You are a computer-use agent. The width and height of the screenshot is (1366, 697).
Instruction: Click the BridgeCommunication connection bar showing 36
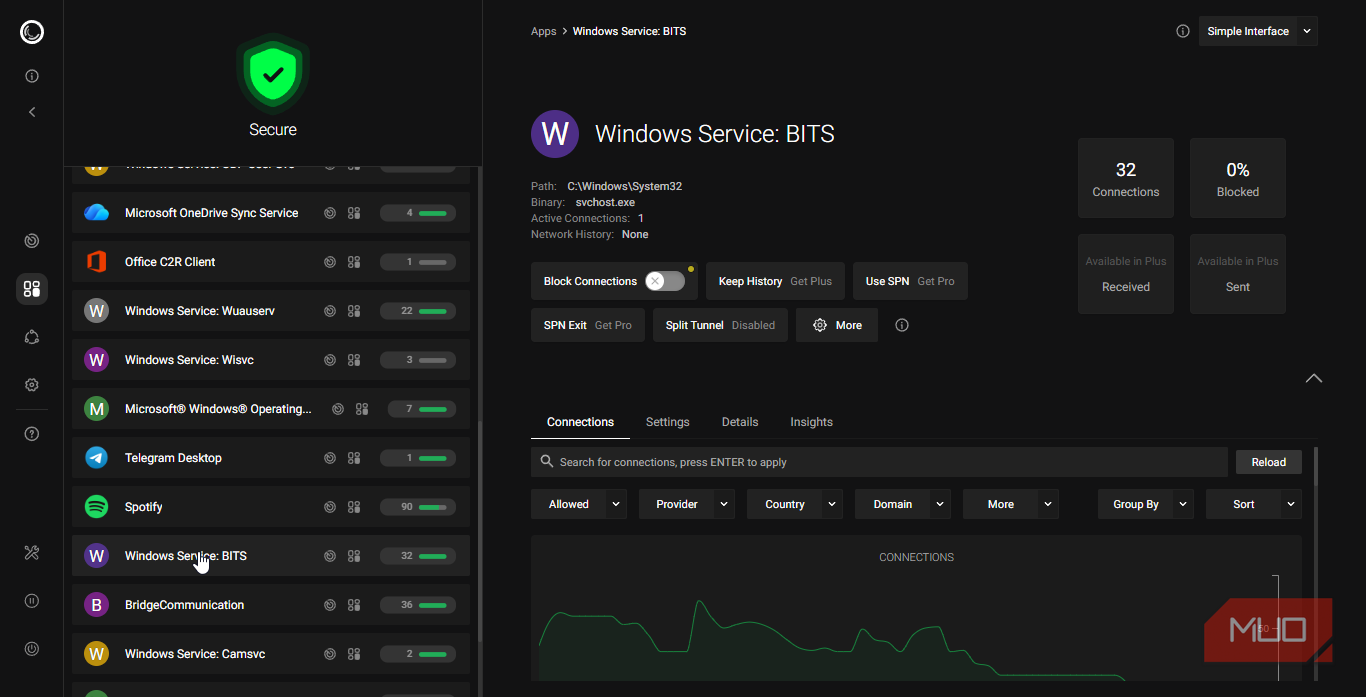click(x=418, y=605)
